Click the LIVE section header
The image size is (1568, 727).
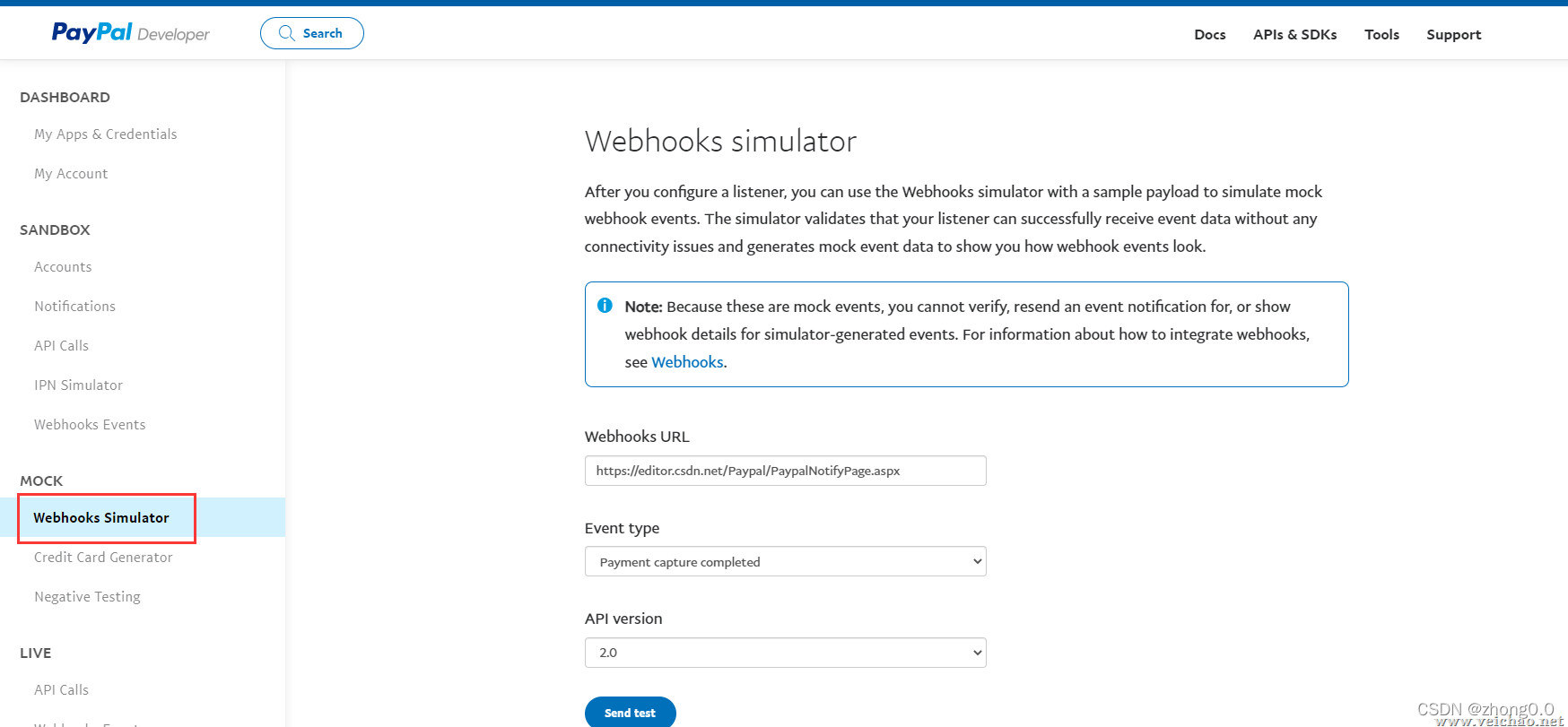[x=35, y=653]
